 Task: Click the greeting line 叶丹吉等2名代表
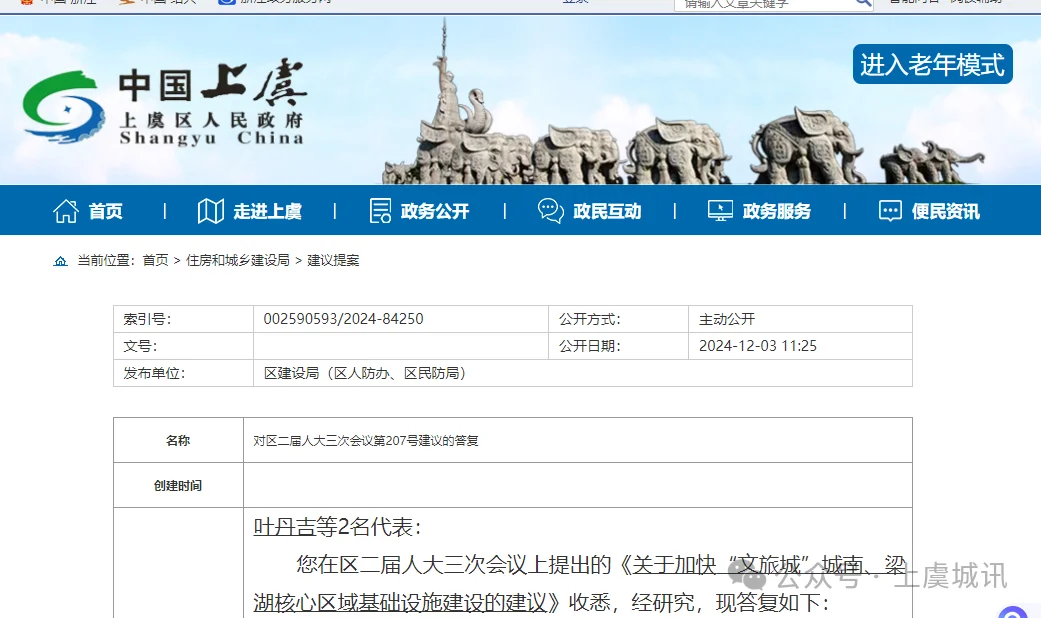coord(336,527)
